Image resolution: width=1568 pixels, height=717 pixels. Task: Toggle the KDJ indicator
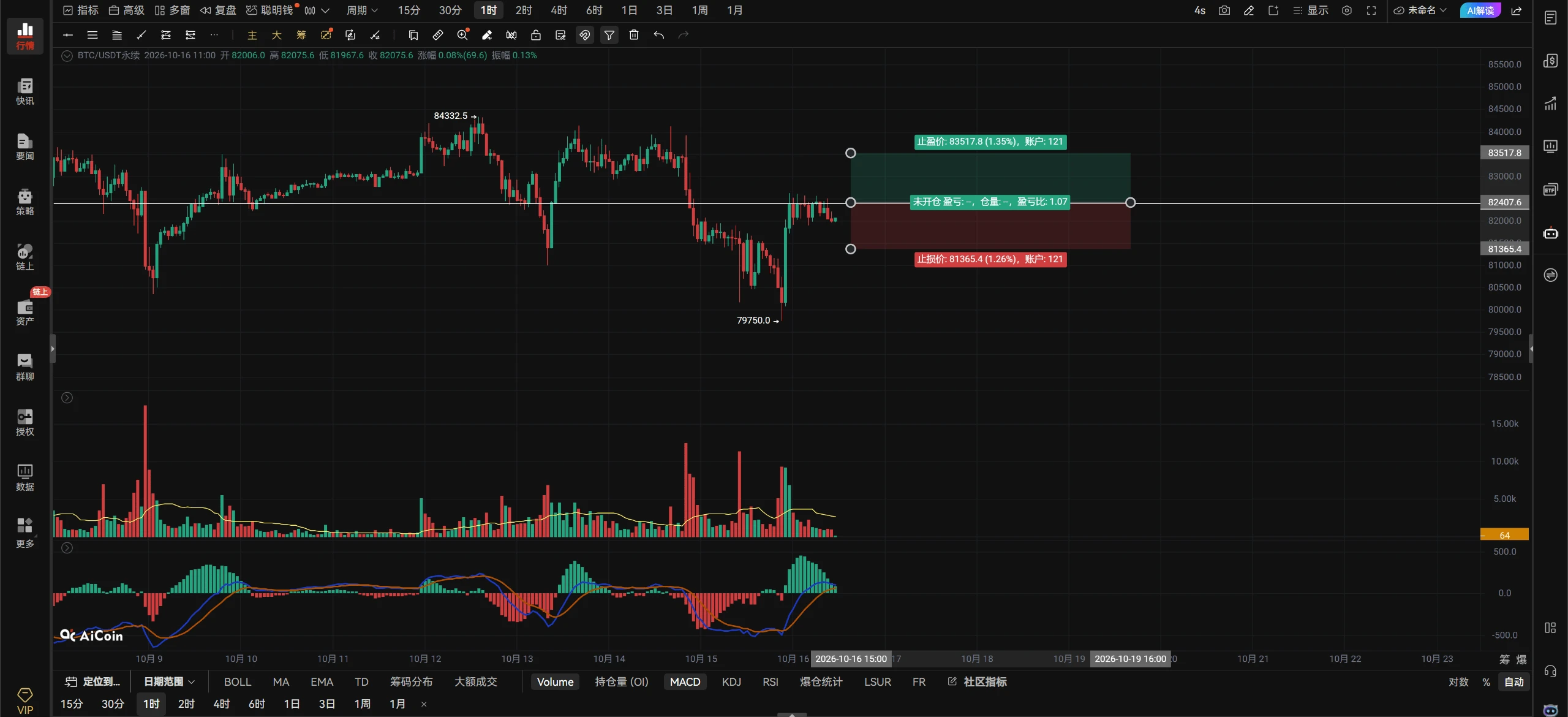coord(731,682)
